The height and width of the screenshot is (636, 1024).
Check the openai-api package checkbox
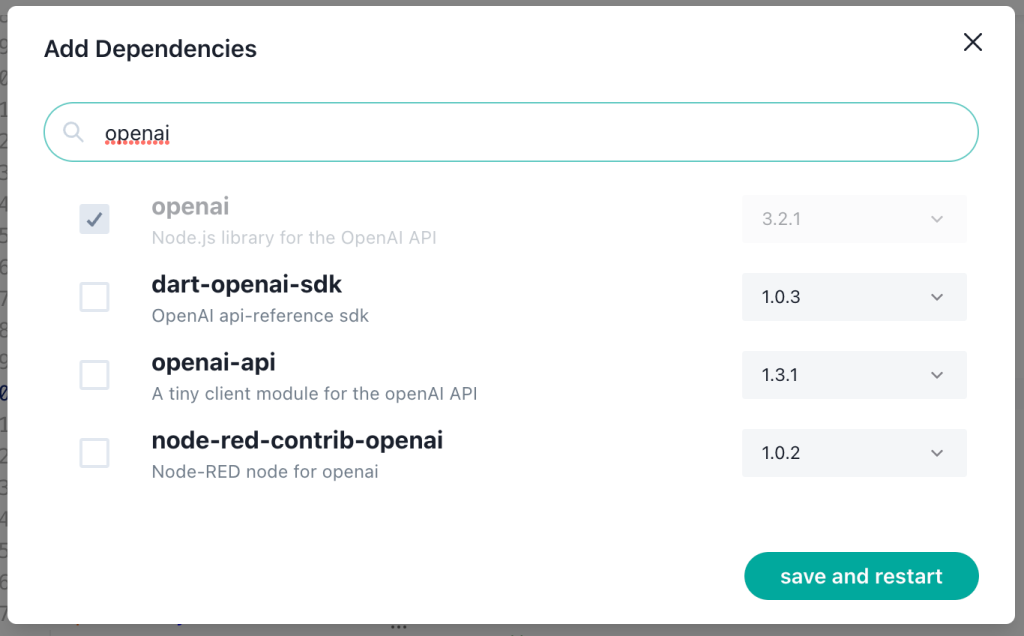click(x=94, y=375)
